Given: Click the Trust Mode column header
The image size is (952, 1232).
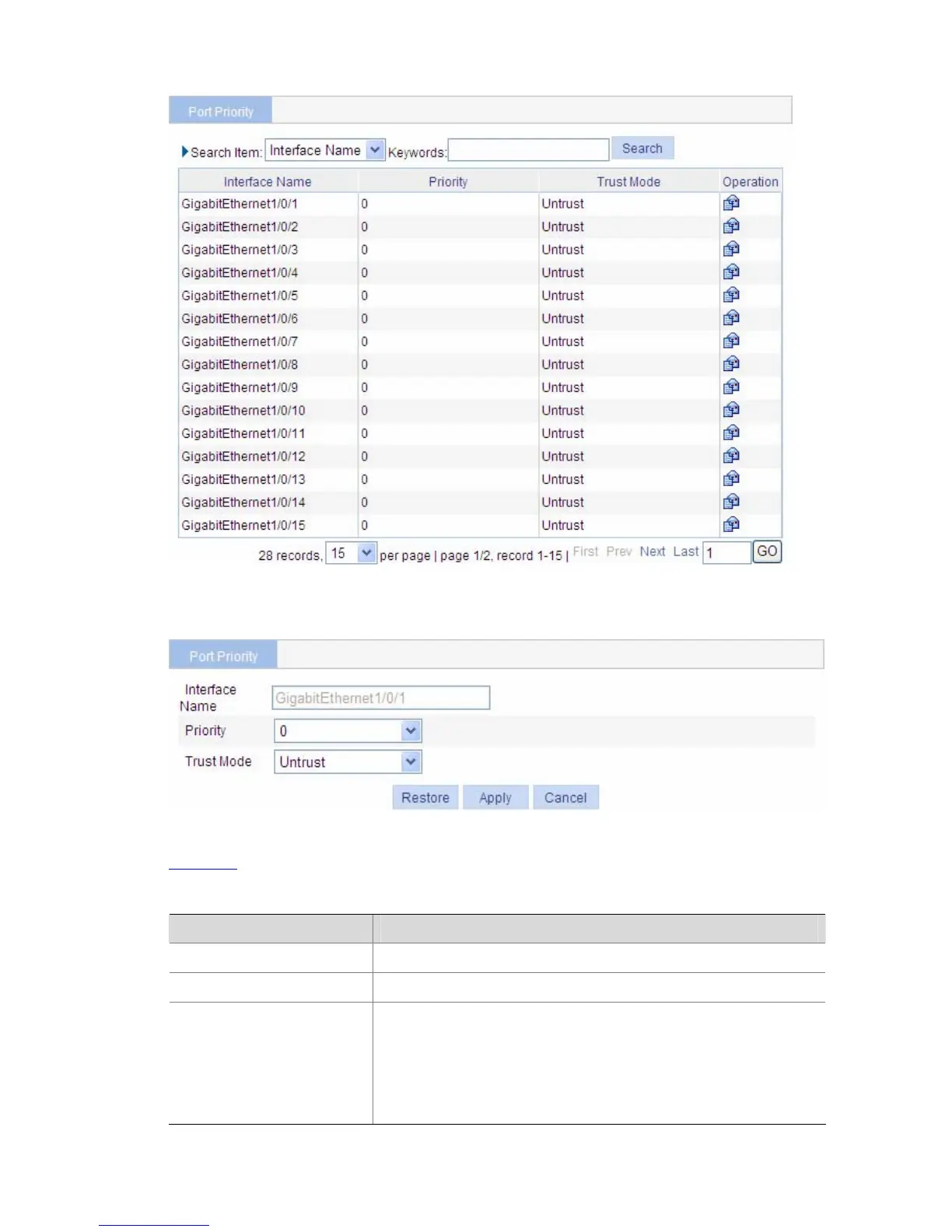Looking at the screenshot, I should (x=628, y=181).
